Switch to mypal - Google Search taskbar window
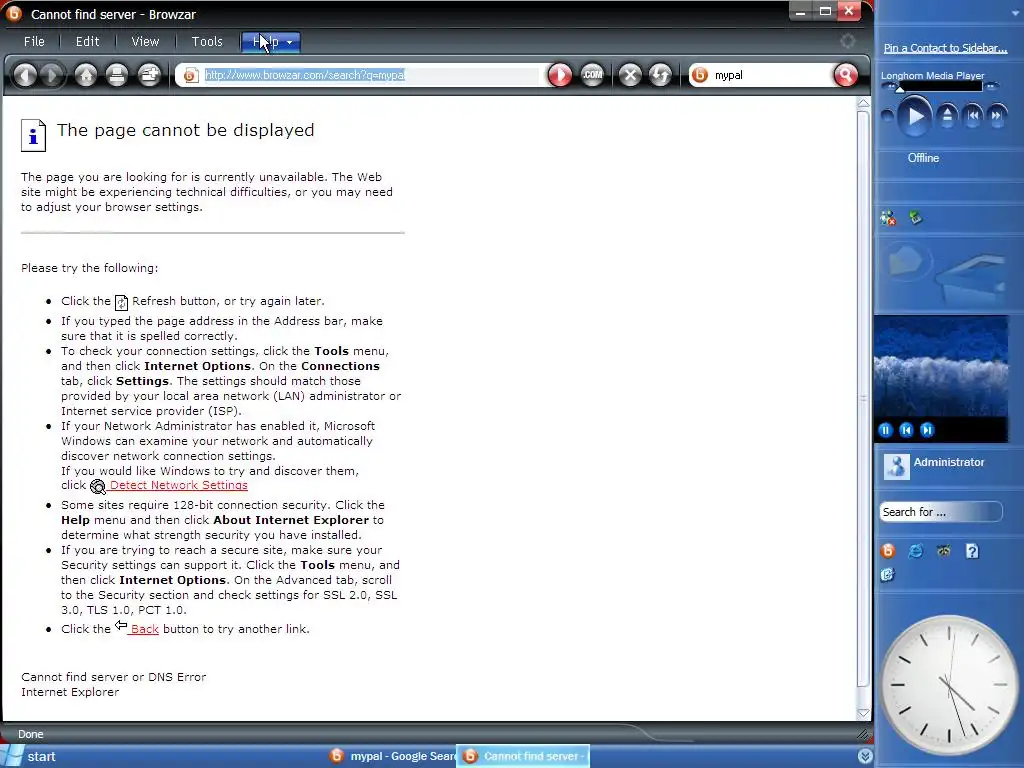Image resolution: width=1024 pixels, height=768 pixels. 392,756
